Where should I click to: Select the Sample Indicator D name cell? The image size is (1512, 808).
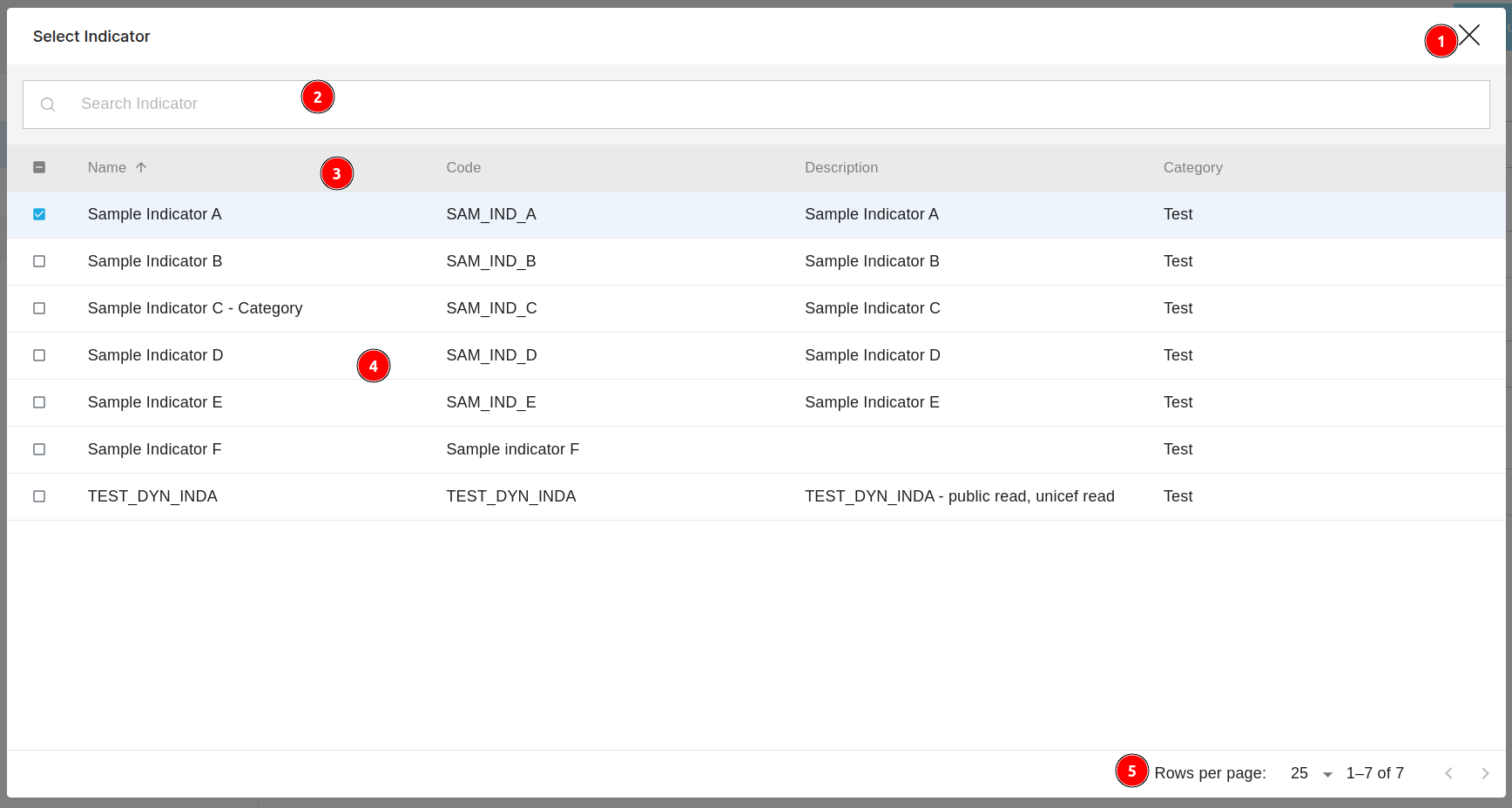[155, 355]
